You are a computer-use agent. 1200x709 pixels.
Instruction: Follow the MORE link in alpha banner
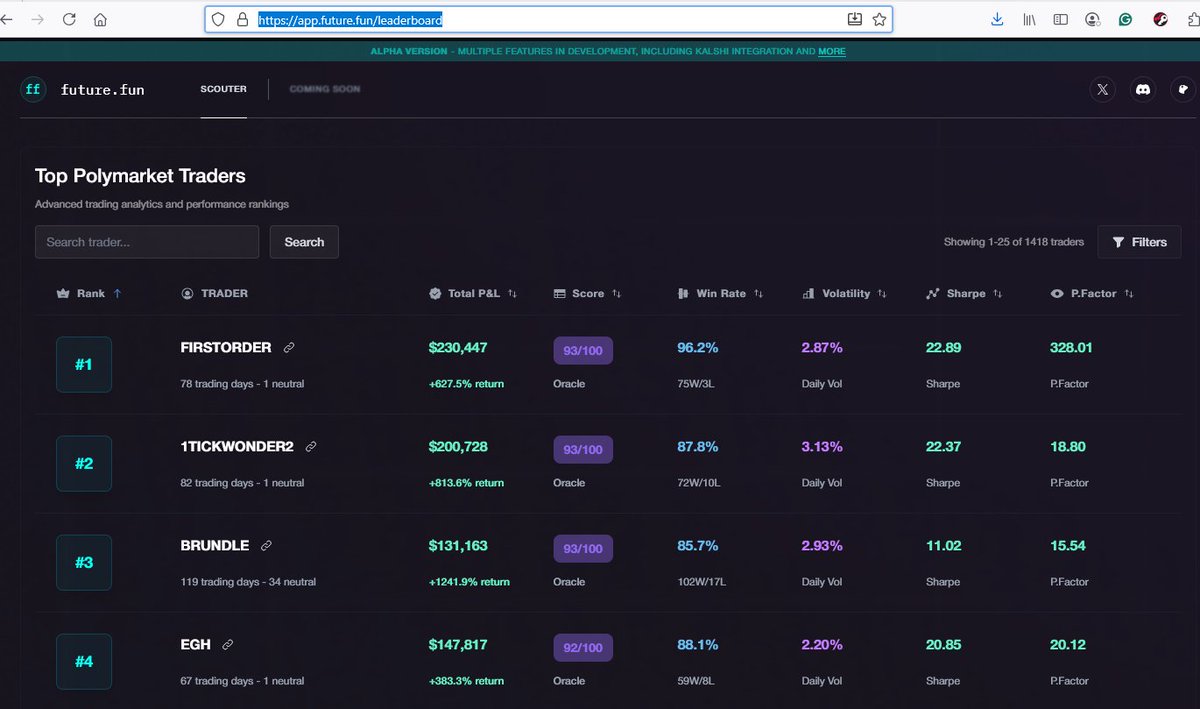pyautogui.click(x=832, y=51)
